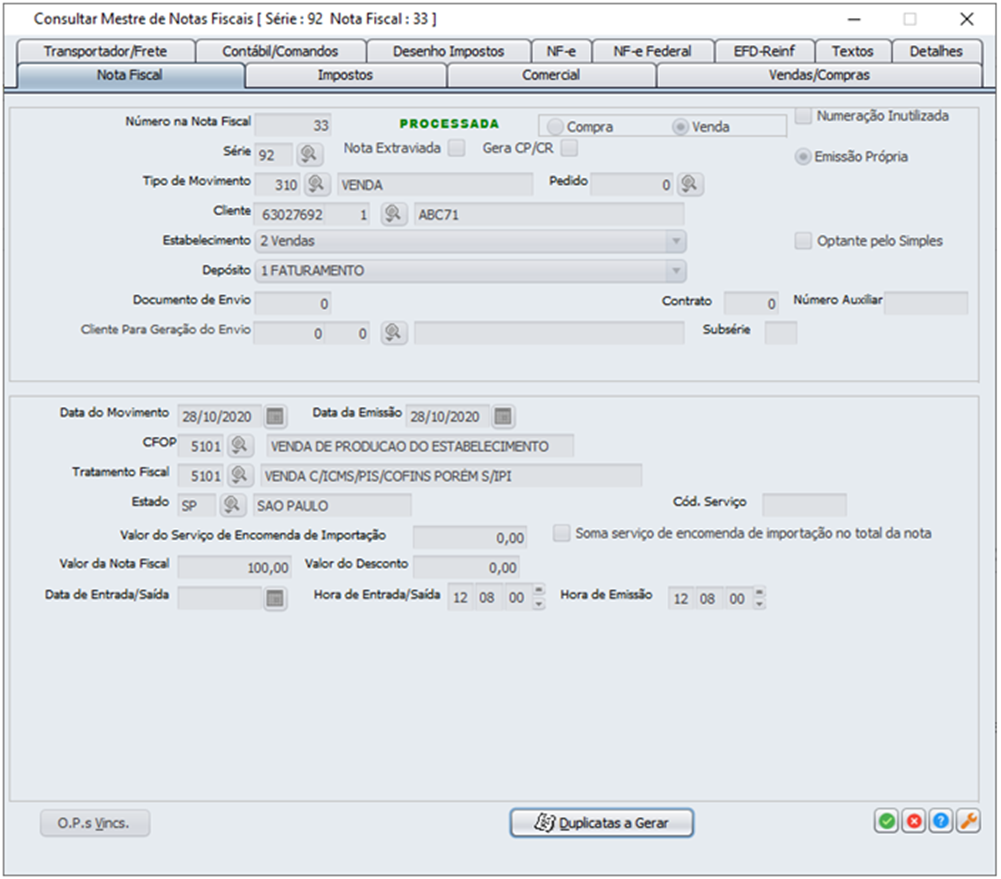Image resolution: width=1001 pixels, height=879 pixels.
Task: Click the O.P.s Vincs. button
Action: pos(96,823)
